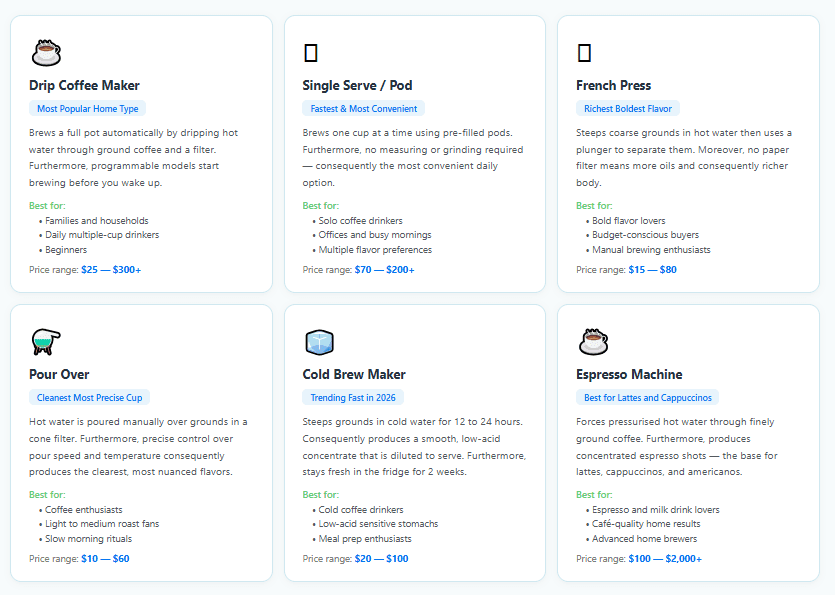
Task: Click the Cleanest Most Precise Cup badge
Action: [89, 398]
